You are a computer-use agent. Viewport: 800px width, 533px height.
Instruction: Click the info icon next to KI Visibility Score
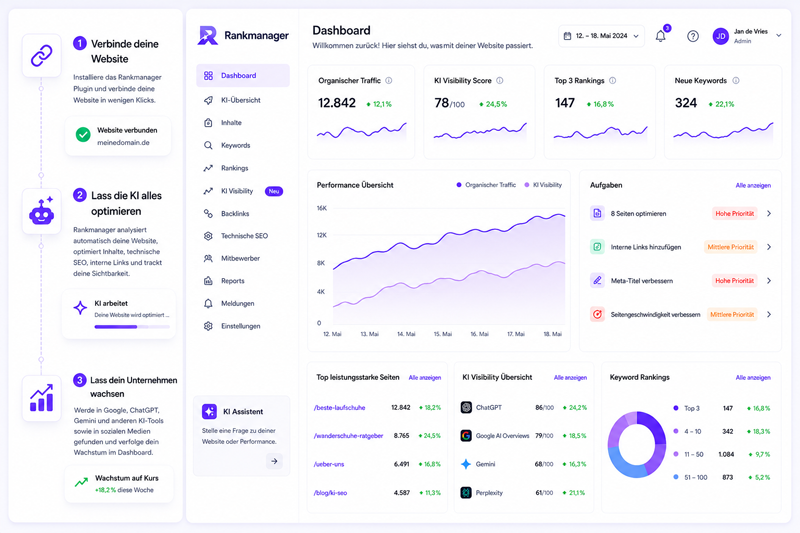[x=500, y=81]
